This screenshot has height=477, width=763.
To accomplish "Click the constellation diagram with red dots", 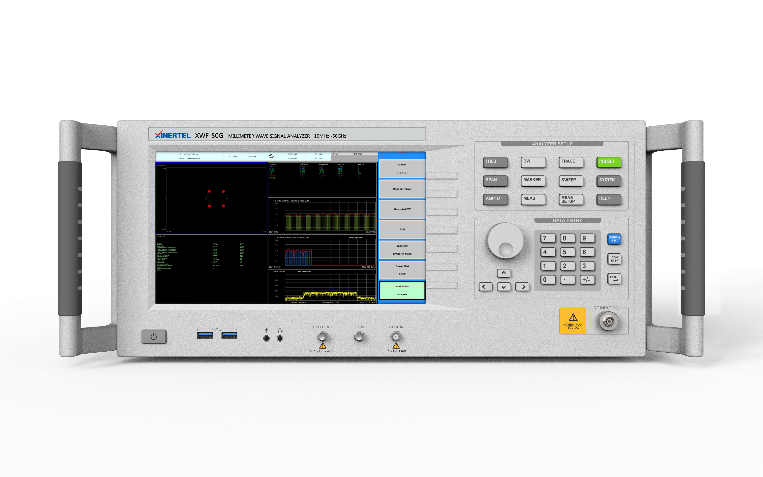I will (x=216, y=197).
